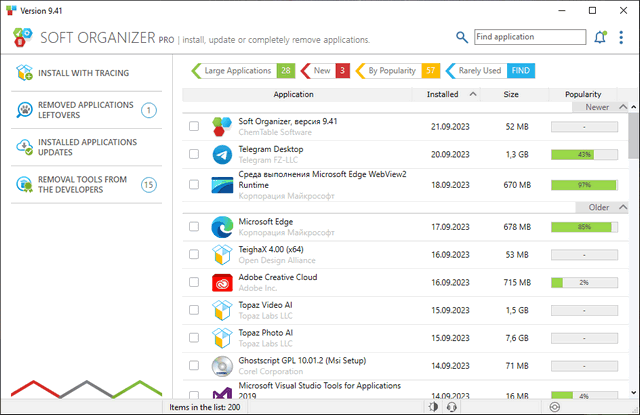Open Removal Tools From Developers
The image size is (640, 415).
(x=87, y=184)
